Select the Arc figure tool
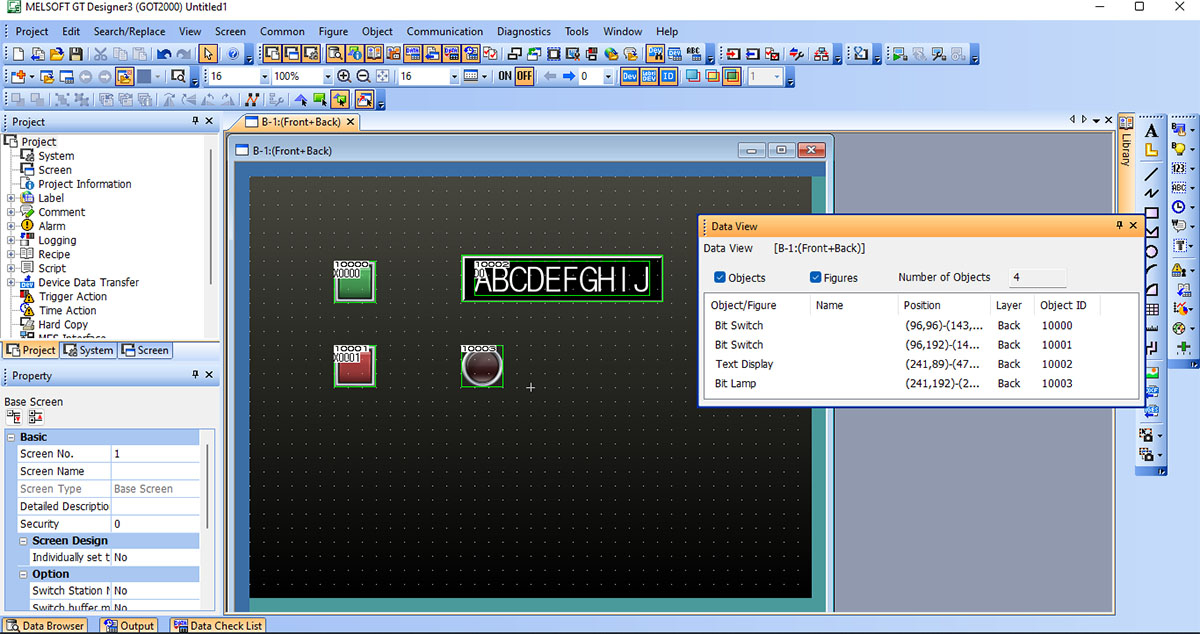Viewport: 1200px width, 634px height. (x=1151, y=270)
